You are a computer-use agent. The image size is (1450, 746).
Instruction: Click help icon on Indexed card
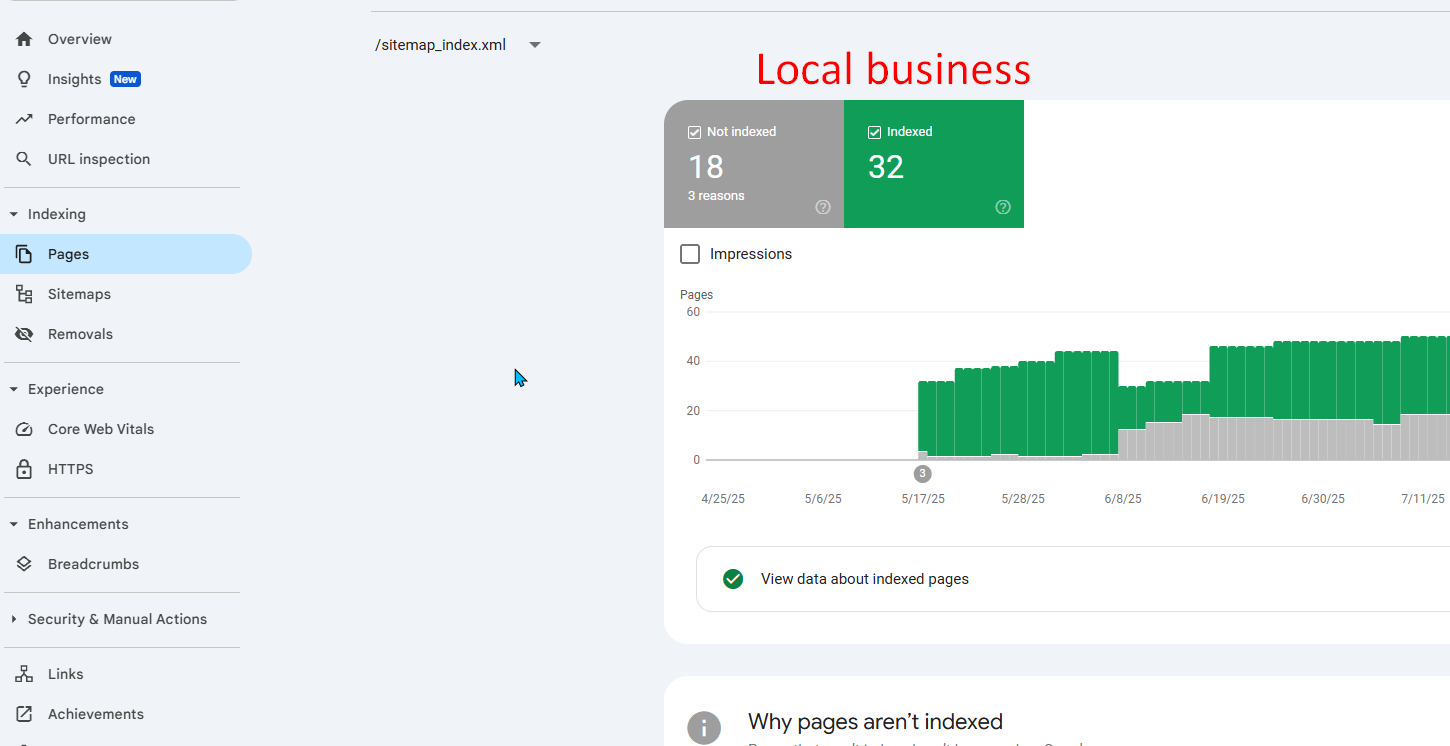point(1003,207)
